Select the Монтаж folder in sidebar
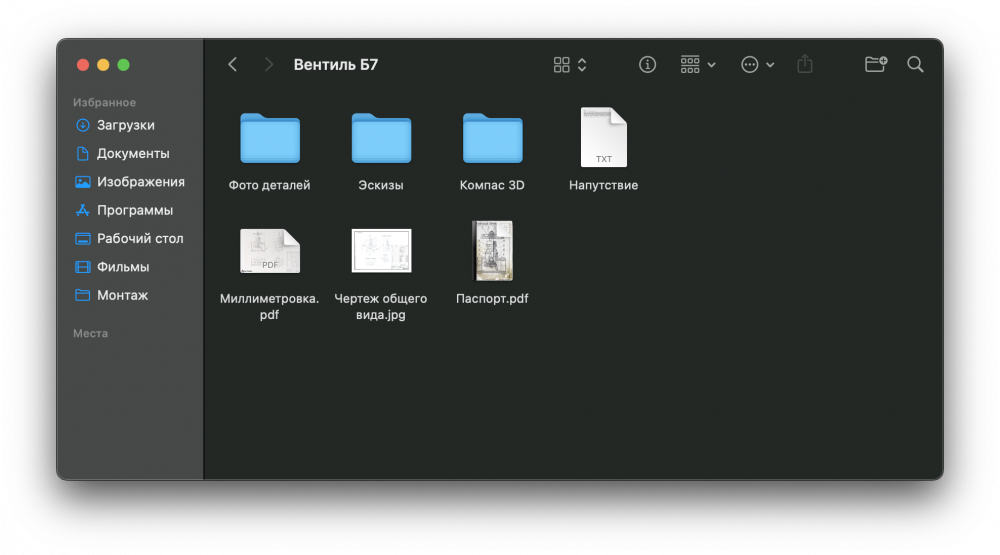 pos(122,295)
